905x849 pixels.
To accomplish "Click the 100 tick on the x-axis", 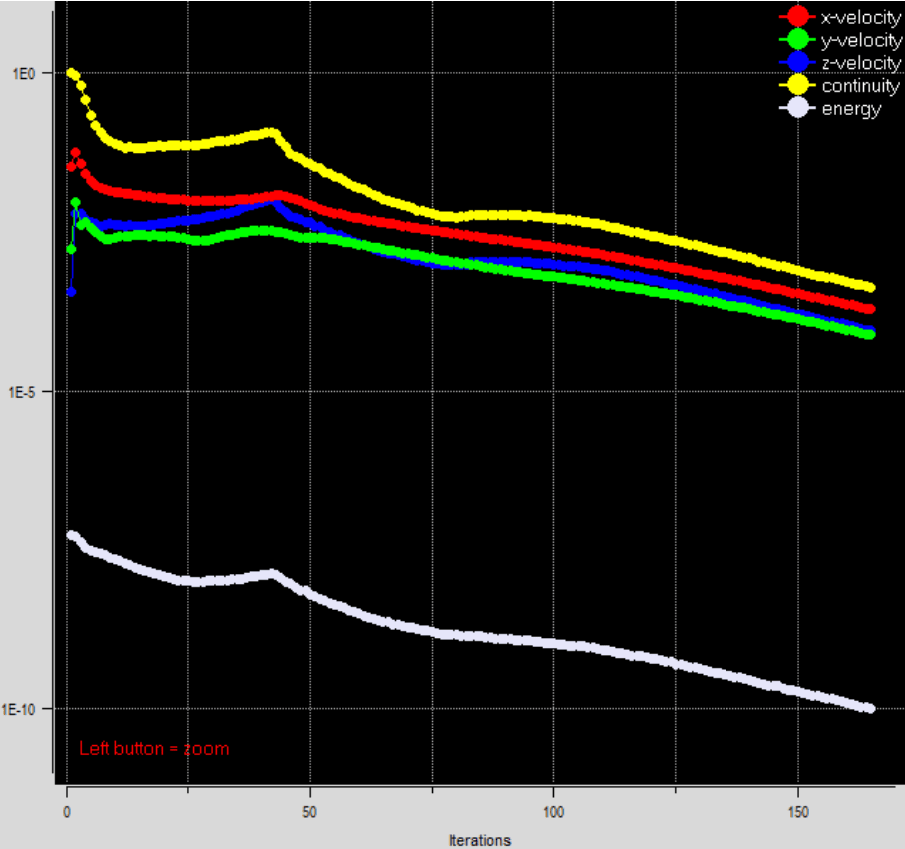I will point(553,807).
